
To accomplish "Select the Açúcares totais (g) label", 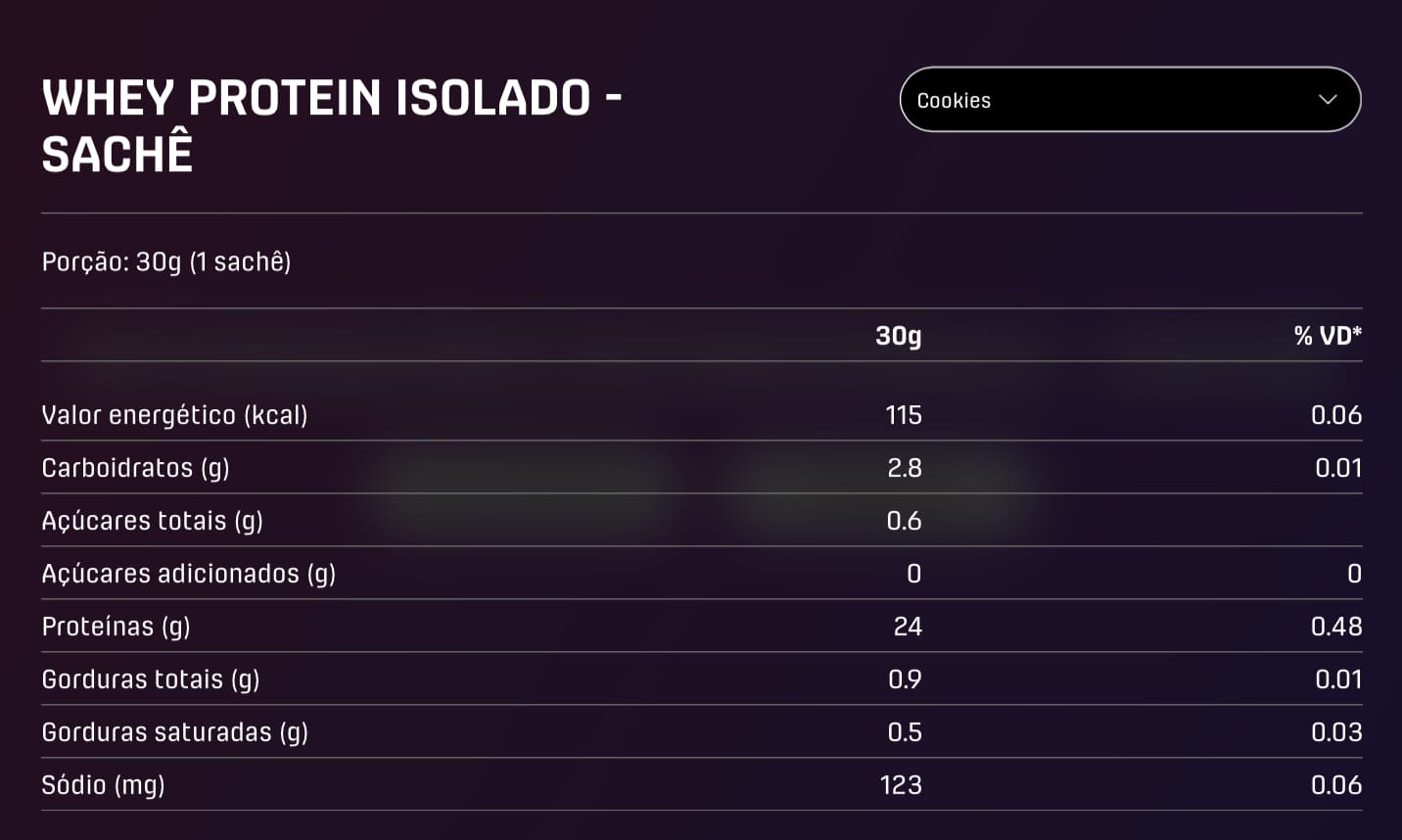I will click(152, 521).
